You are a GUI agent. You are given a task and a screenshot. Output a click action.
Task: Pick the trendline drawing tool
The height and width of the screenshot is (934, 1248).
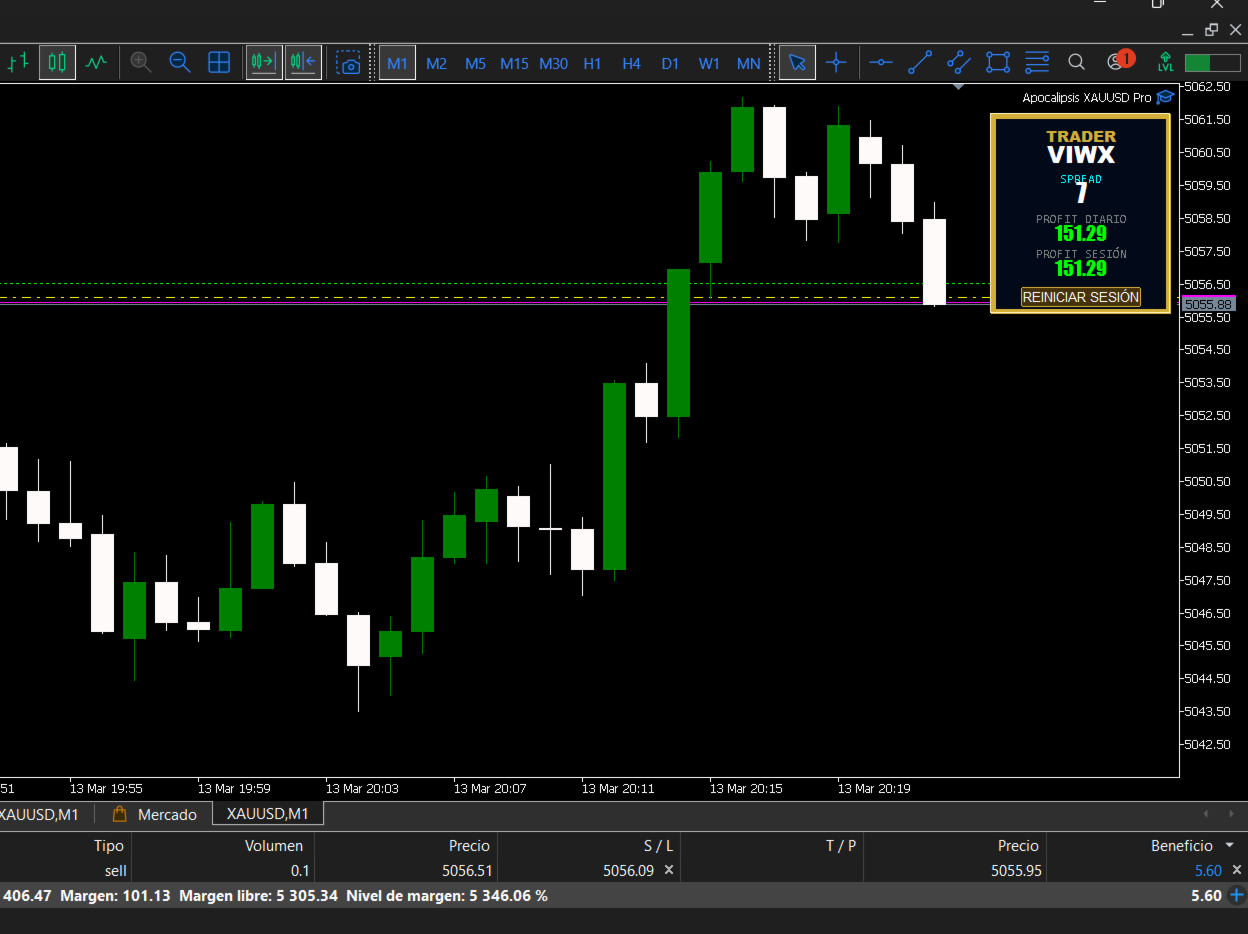[920, 63]
